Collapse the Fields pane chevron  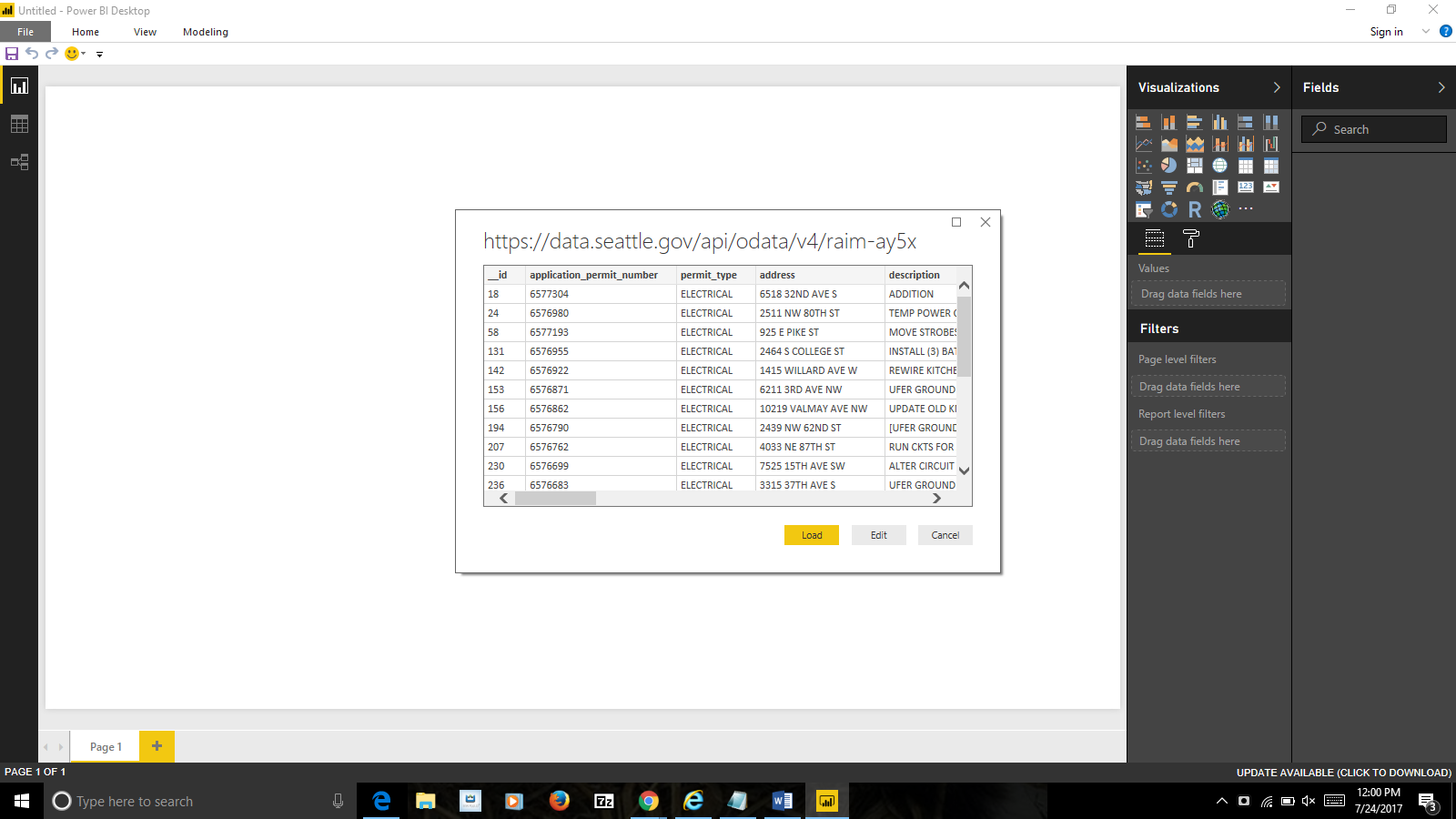click(1441, 87)
